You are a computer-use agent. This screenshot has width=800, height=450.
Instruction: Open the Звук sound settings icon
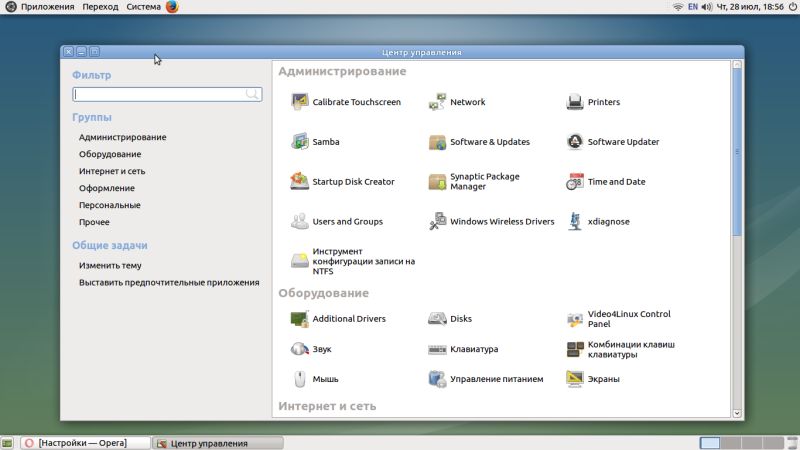(x=299, y=349)
